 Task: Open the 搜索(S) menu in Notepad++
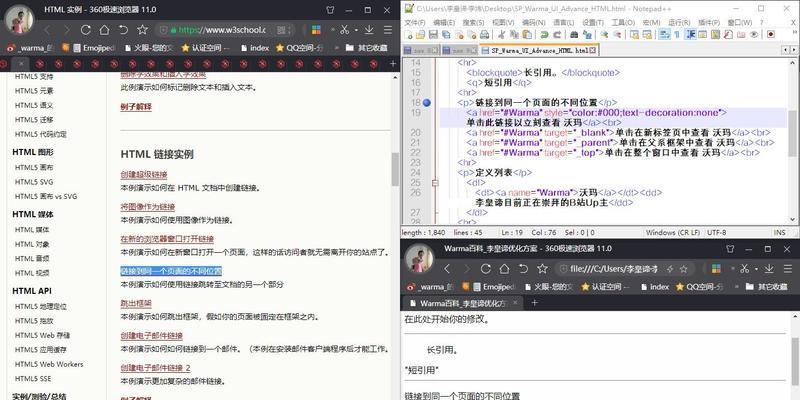tap(473, 22)
